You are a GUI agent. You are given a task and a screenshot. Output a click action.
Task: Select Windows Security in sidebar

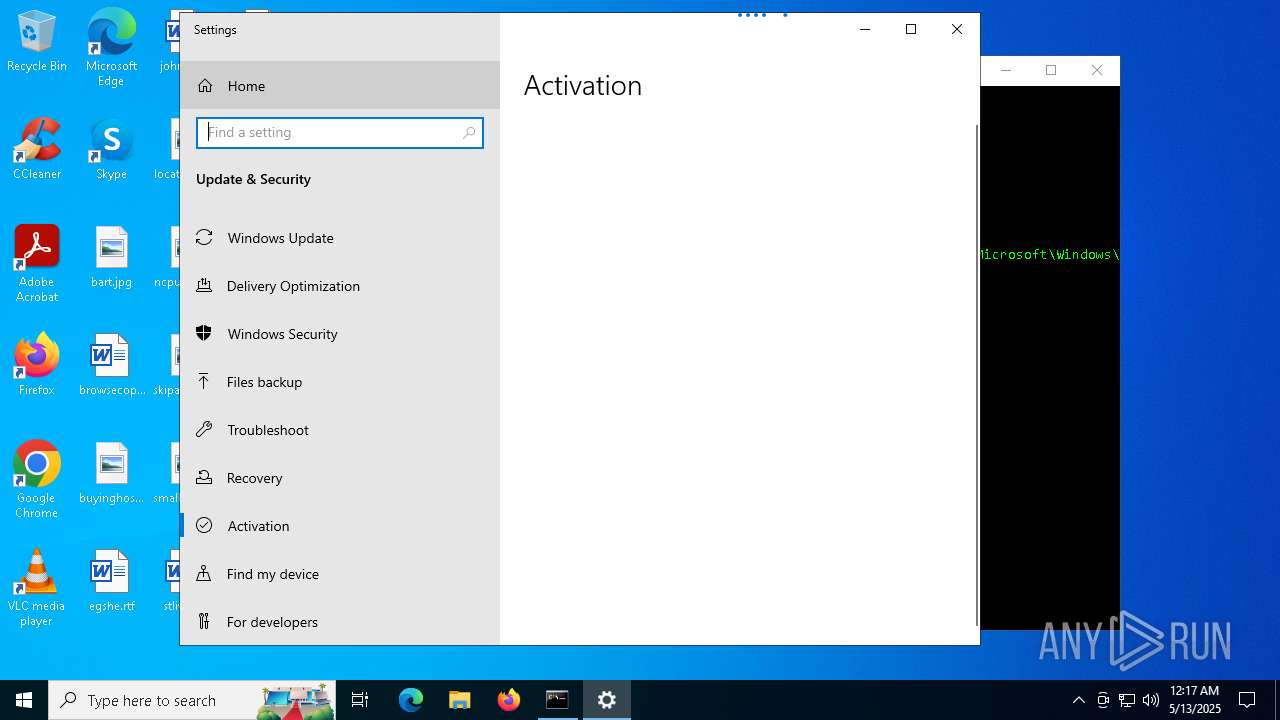340,334
